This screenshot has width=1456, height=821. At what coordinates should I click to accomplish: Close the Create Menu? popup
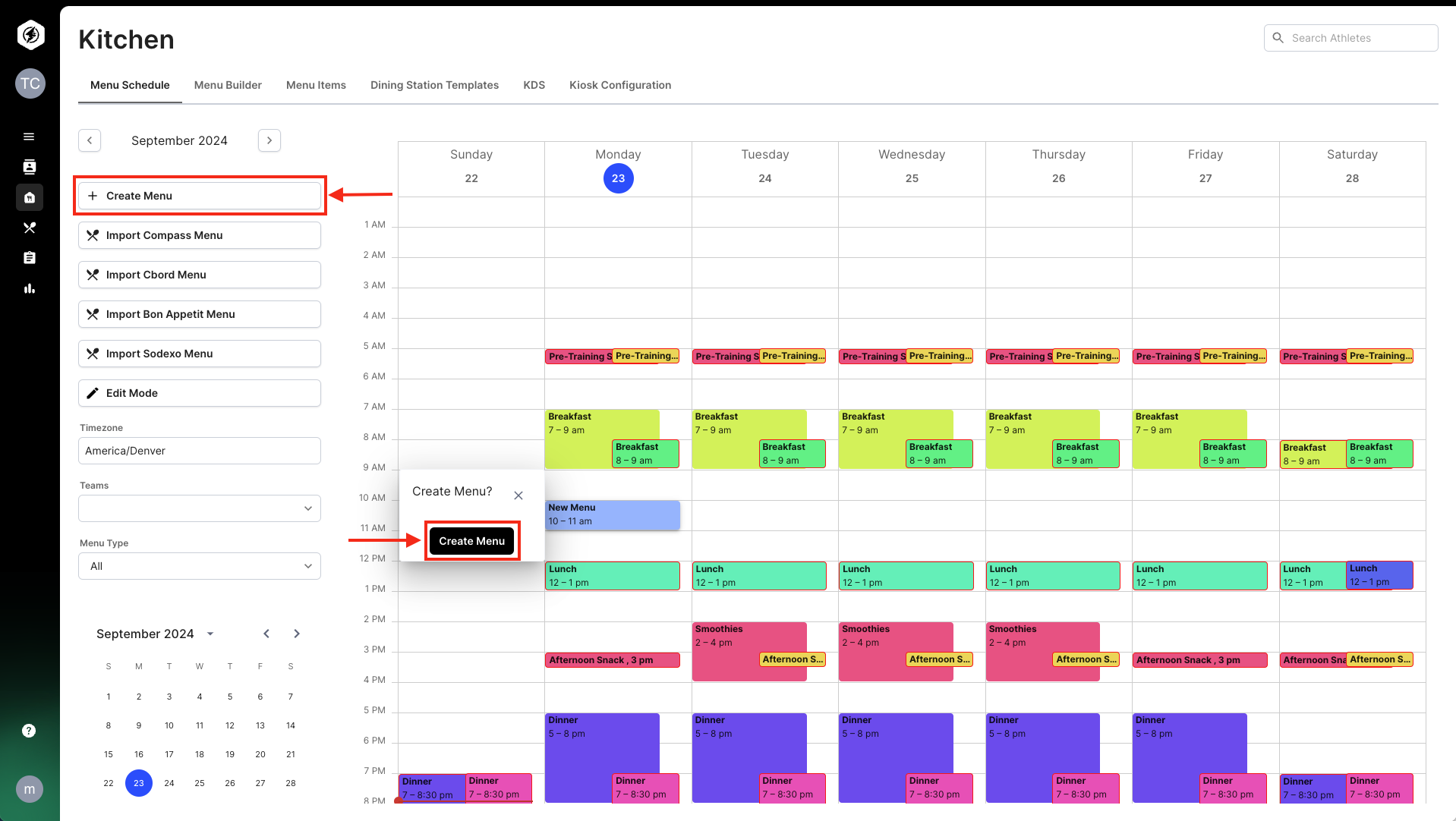518,495
